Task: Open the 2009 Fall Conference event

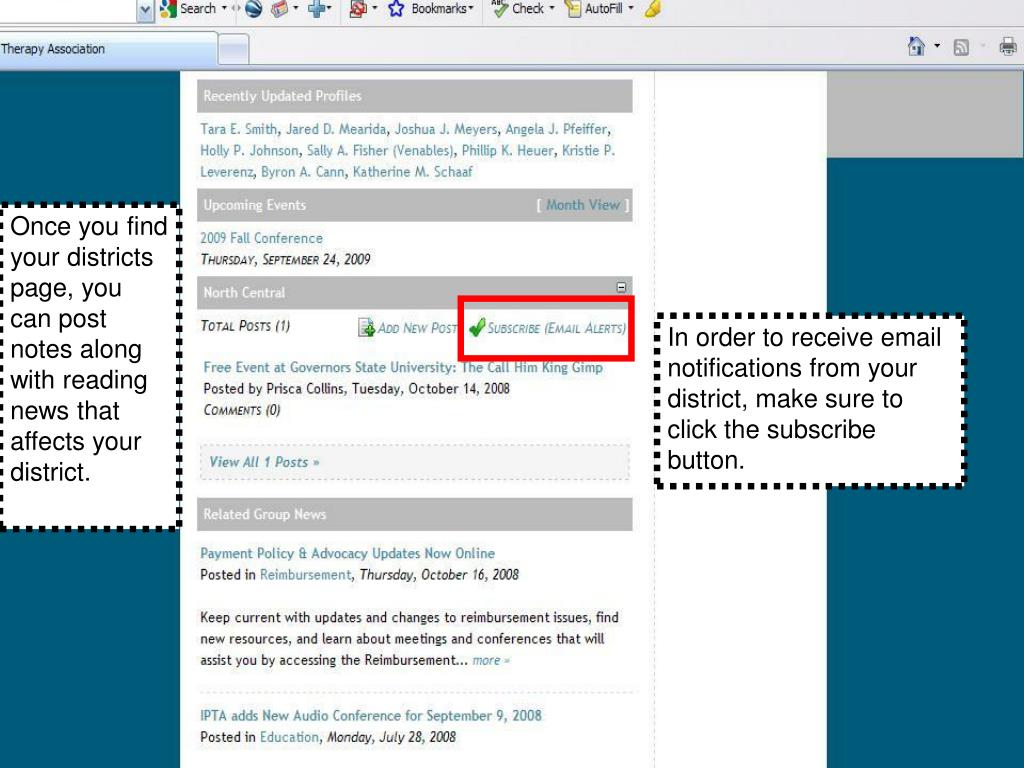Action: tap(261, 238)
